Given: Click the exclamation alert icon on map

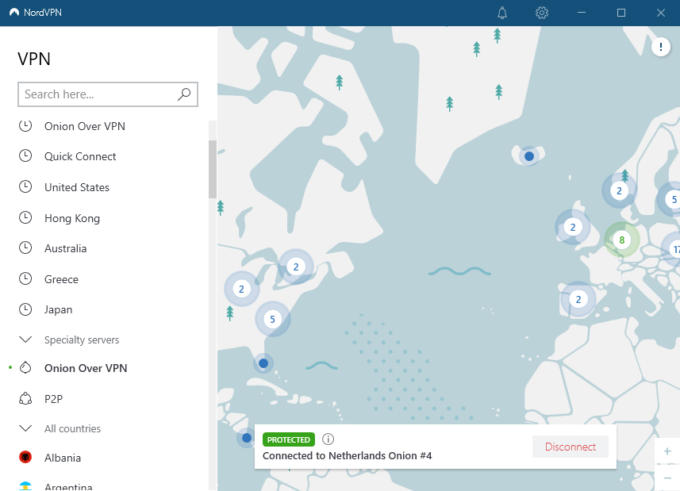Looking at the screenshot, I should tap(661, 46).
